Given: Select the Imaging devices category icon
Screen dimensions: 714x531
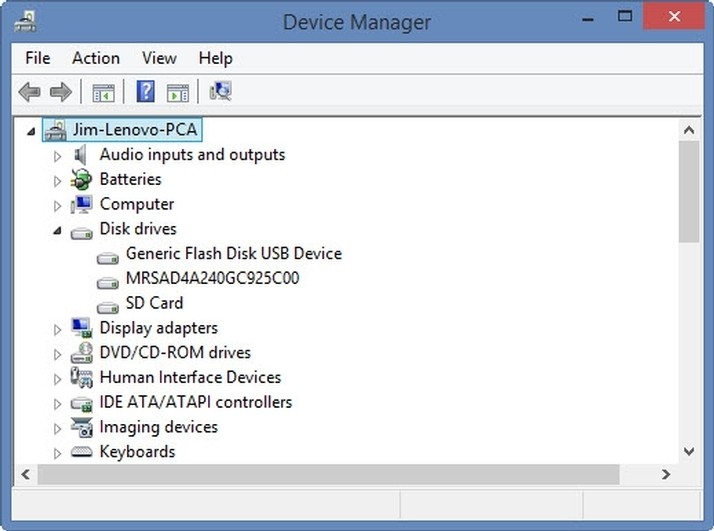Looking at the screenshot, I should tap(82, 427).
